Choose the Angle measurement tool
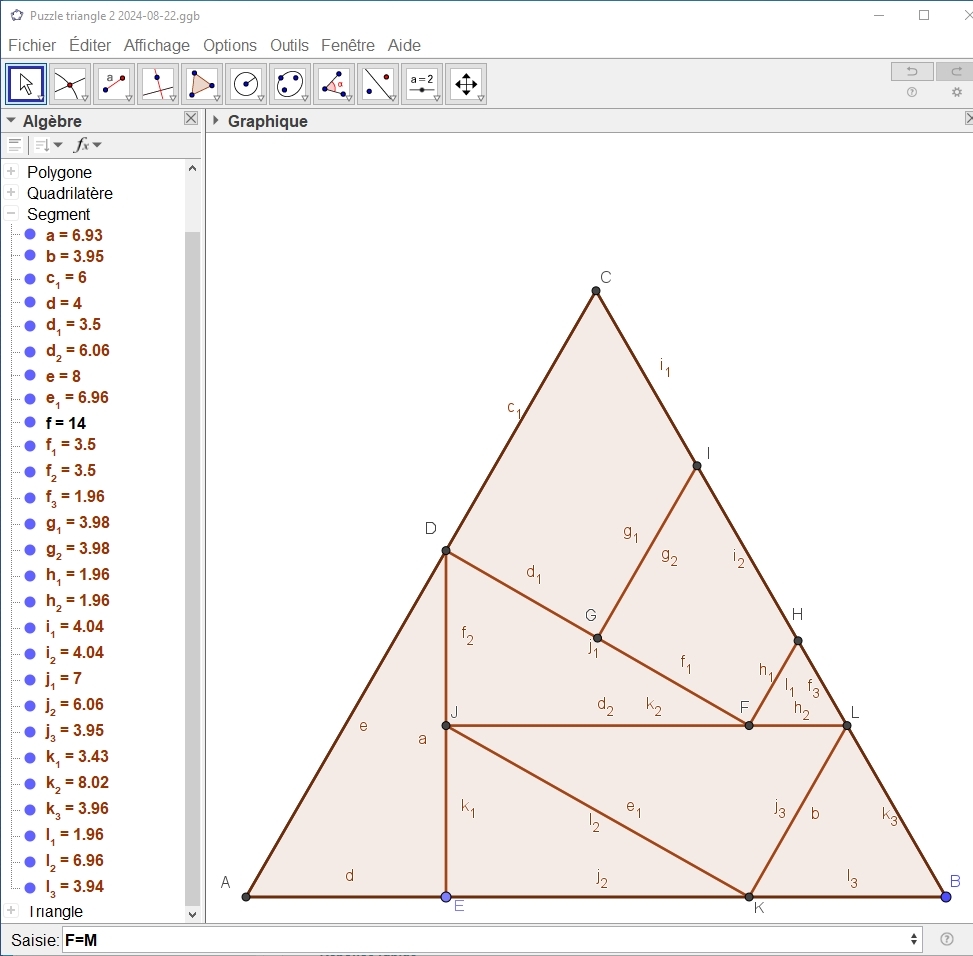The height and width of the screenshot is (956, 973). [x=334, y=84]
